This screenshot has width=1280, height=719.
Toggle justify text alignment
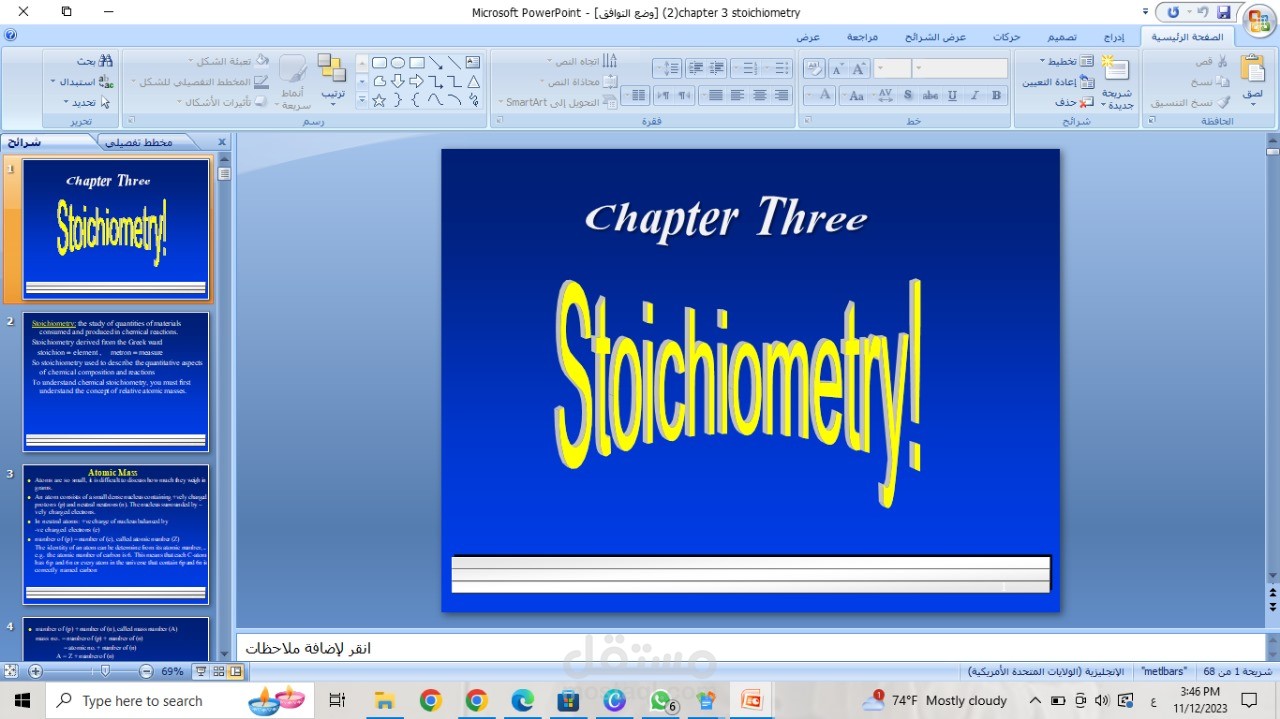[714, 96]
